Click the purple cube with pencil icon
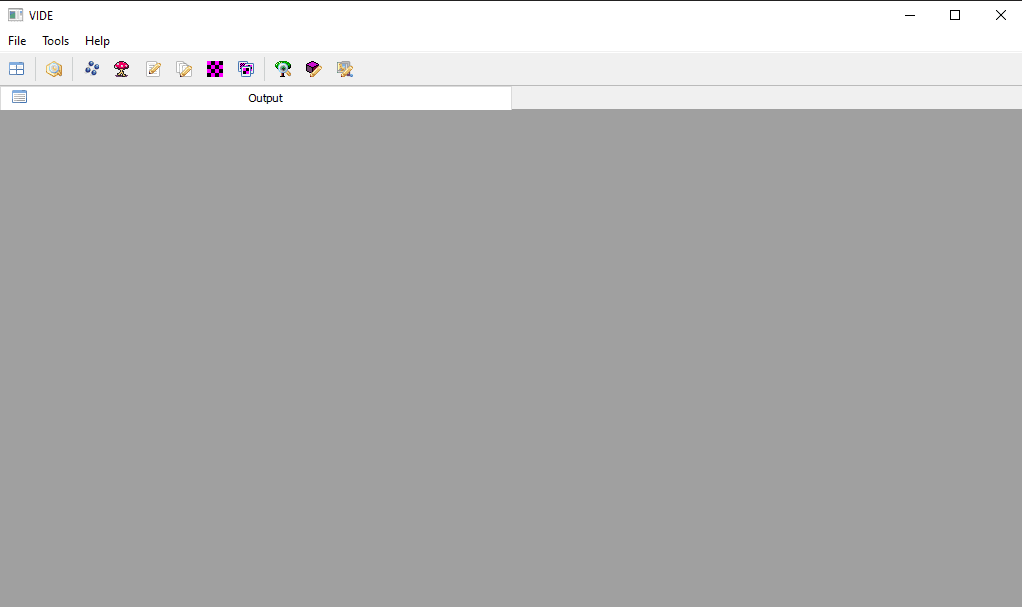 (x=314, y=68)
